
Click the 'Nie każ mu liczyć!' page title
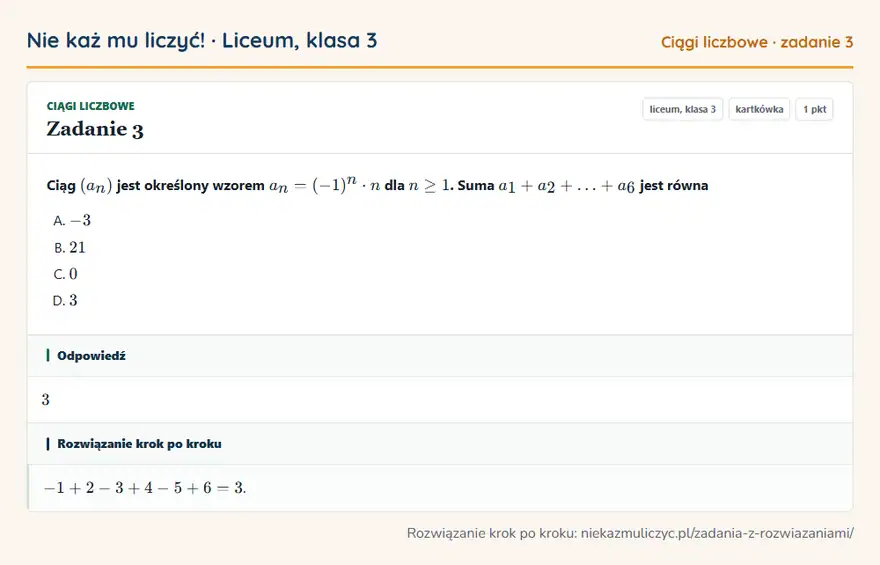pos(202,40)
